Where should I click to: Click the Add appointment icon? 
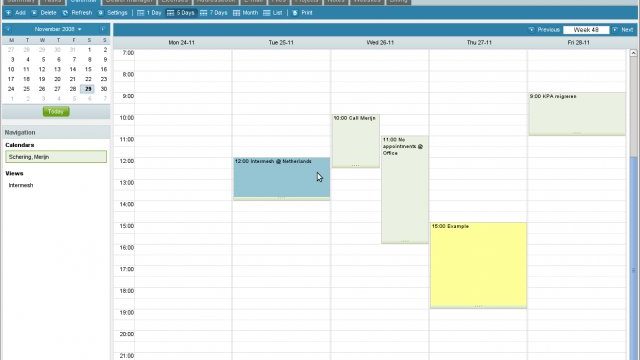pyautogui.click(x=9, y=13)
